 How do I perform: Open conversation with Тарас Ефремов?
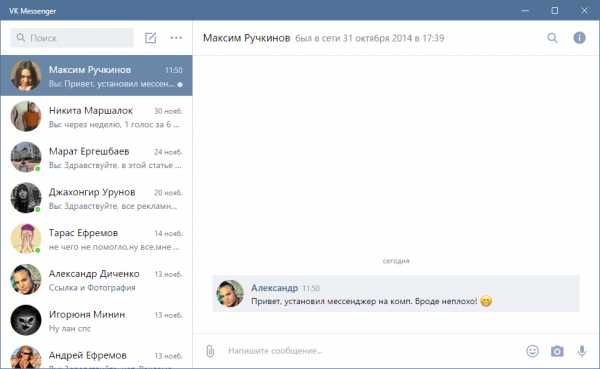96,239
